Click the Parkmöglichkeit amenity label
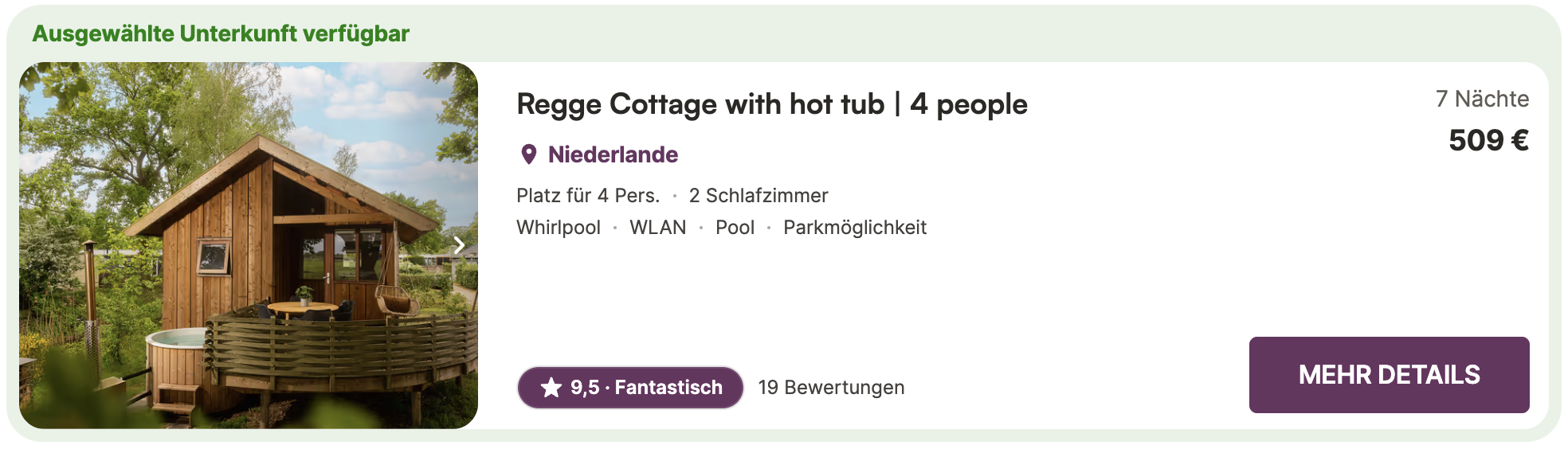 pos(854,228)
